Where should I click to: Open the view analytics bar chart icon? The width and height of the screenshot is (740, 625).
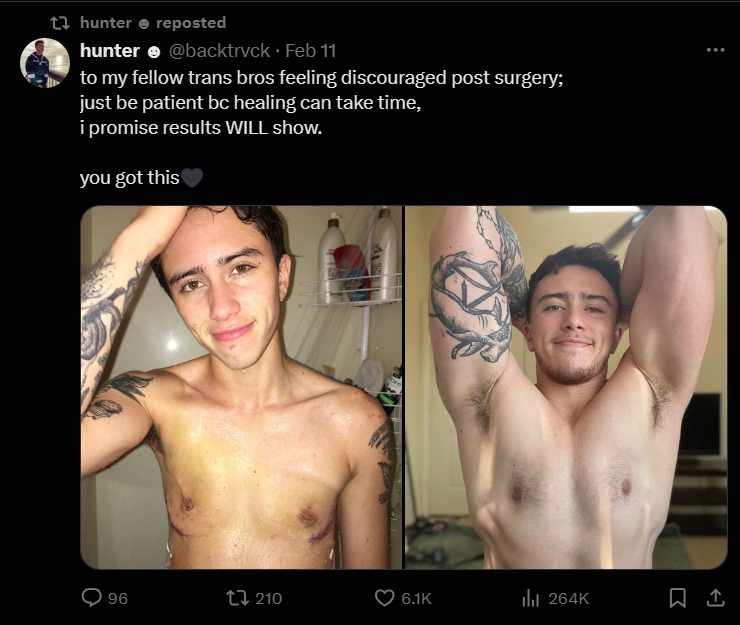click(x=530, y=598)
